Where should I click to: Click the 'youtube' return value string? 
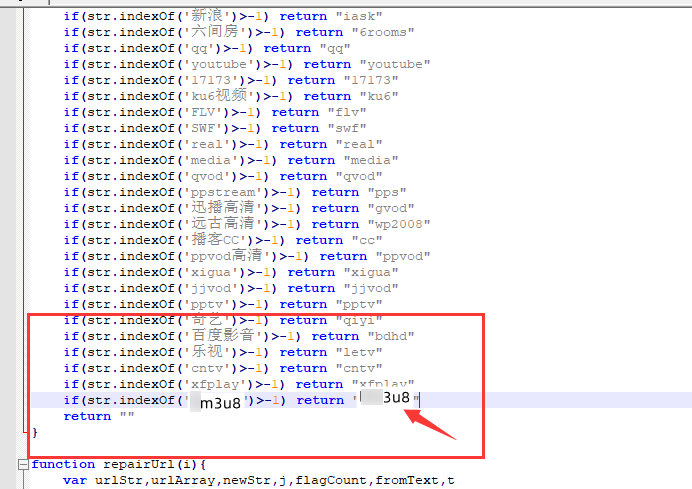tap(394, 64)
